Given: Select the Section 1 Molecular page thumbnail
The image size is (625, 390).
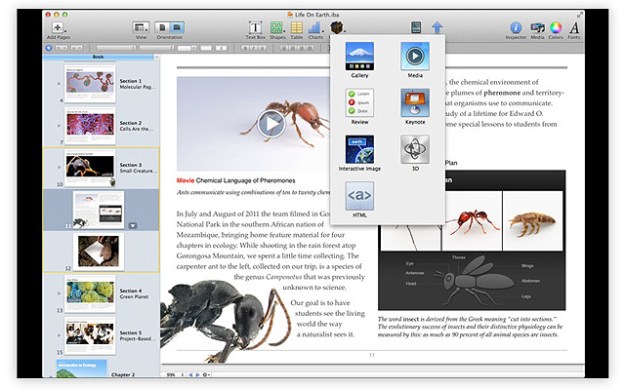Looking at the screenshot, I should coord(90,84).
